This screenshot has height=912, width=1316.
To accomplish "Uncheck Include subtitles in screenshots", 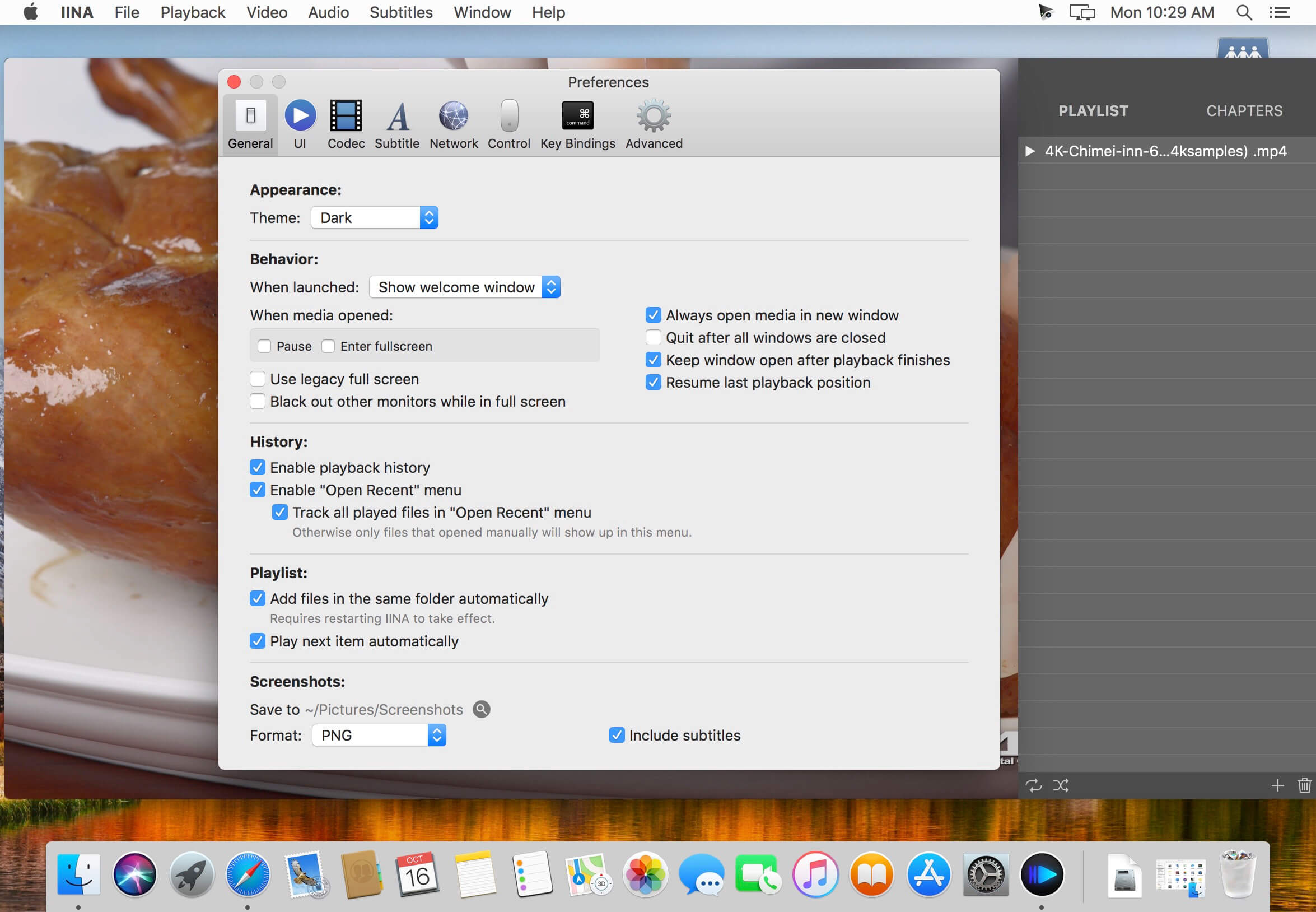I will (x=617, y=735).
